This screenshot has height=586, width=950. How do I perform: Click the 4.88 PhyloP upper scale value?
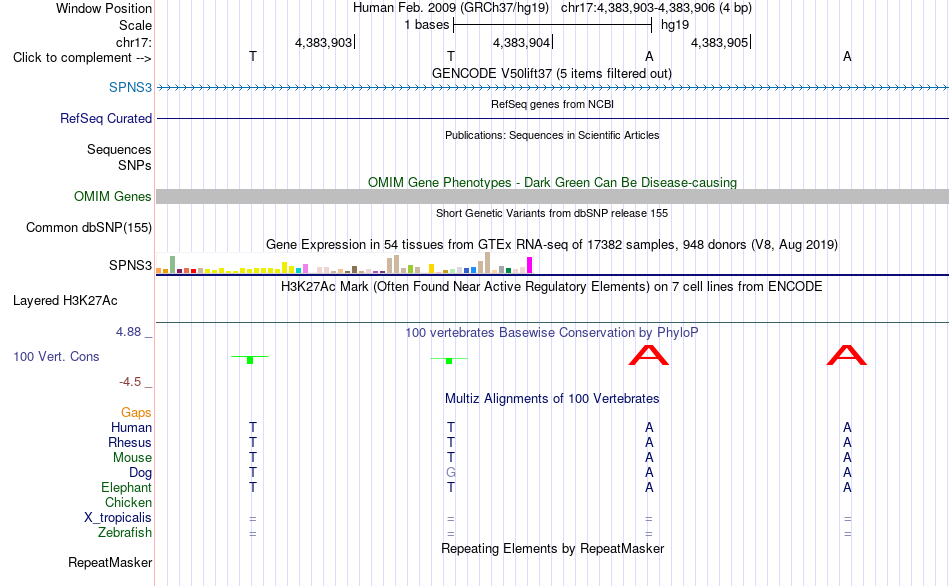pos(128,331)
